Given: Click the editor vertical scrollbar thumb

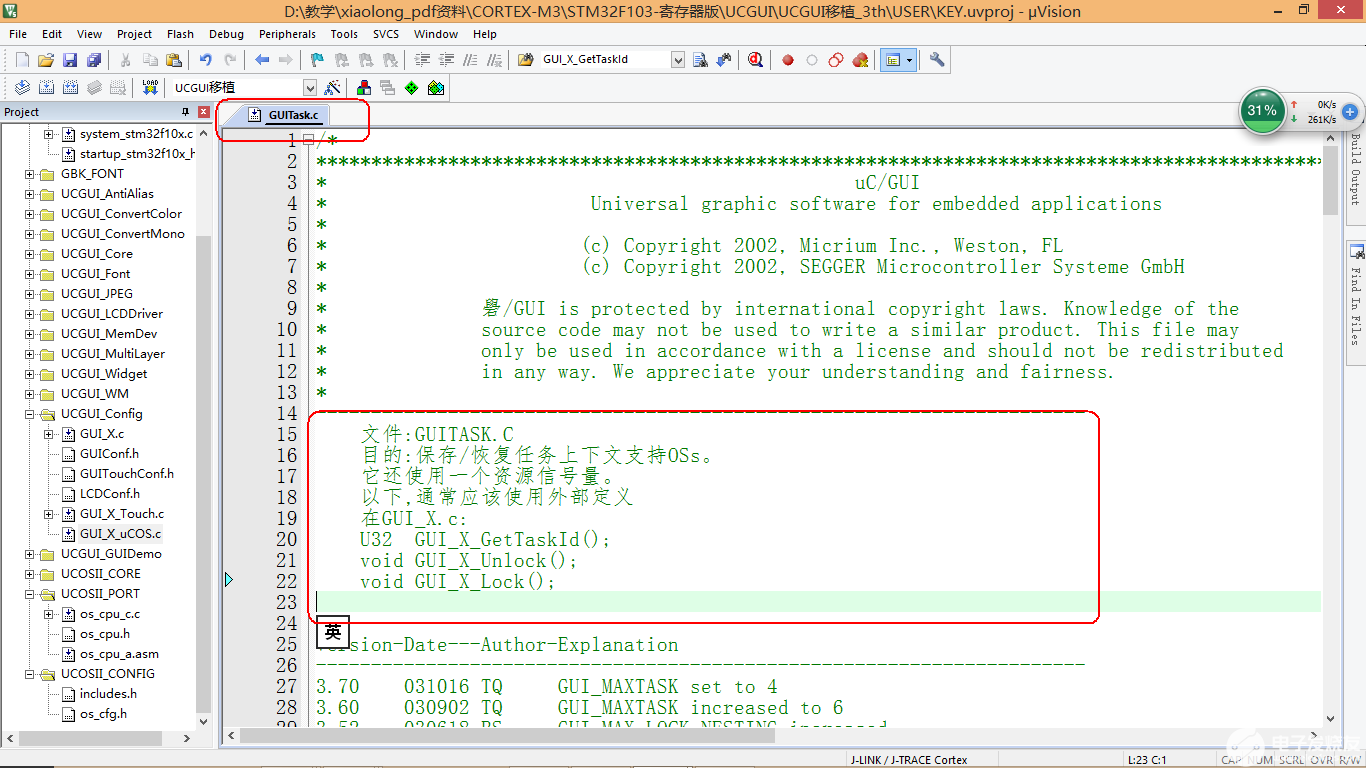Looking at the screenshot, I should [x=1329, y=180].
